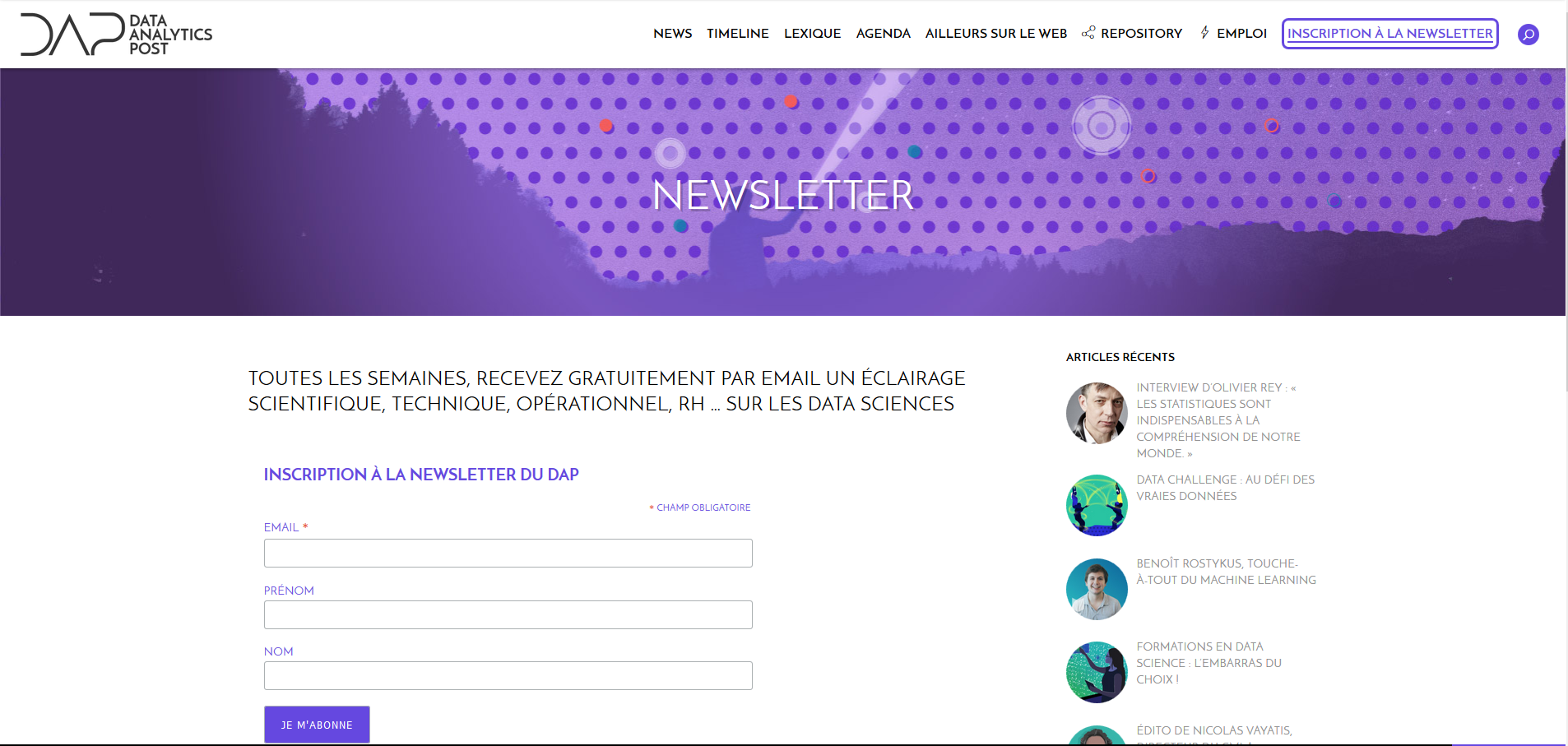Screen dimensions: 1568x746
Task: Open Data Challenge: au défi article link
Action: pyautogui.click(x=1225, y=488)
